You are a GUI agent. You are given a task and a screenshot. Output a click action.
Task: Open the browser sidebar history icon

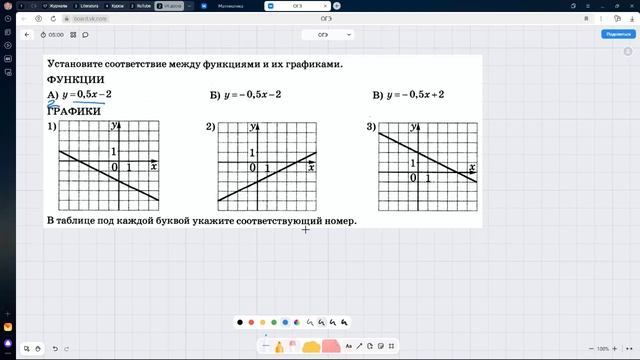click(x=8, y=19)
